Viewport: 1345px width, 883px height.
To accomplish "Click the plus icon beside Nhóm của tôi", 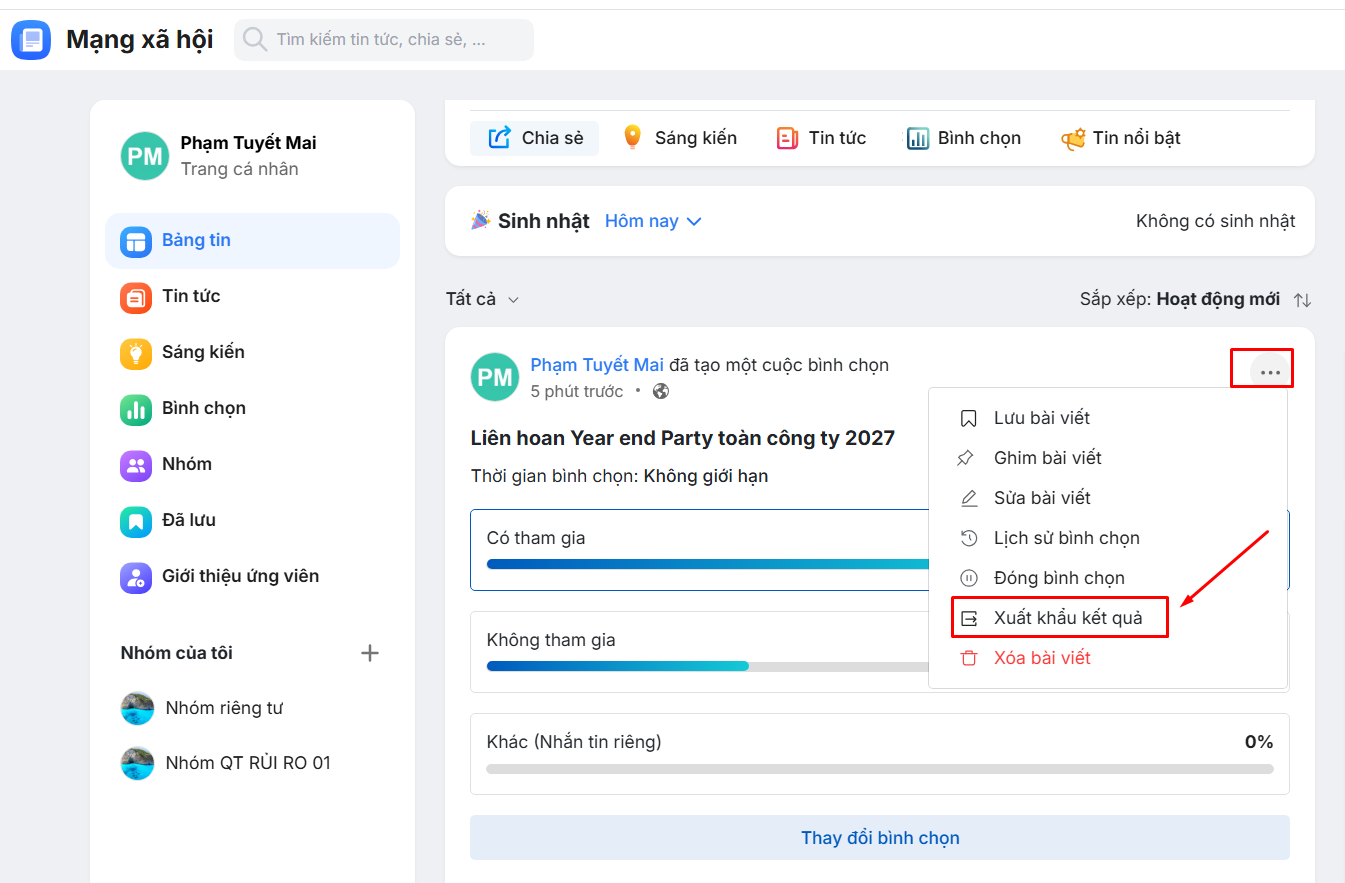I will click(370, 653).
